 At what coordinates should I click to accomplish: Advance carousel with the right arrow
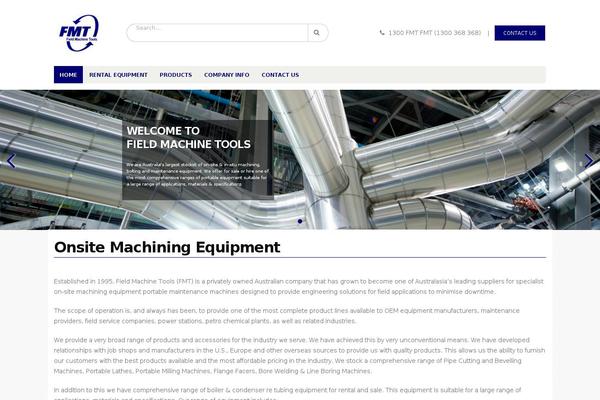pyautogui.click(x=589, y=161)
